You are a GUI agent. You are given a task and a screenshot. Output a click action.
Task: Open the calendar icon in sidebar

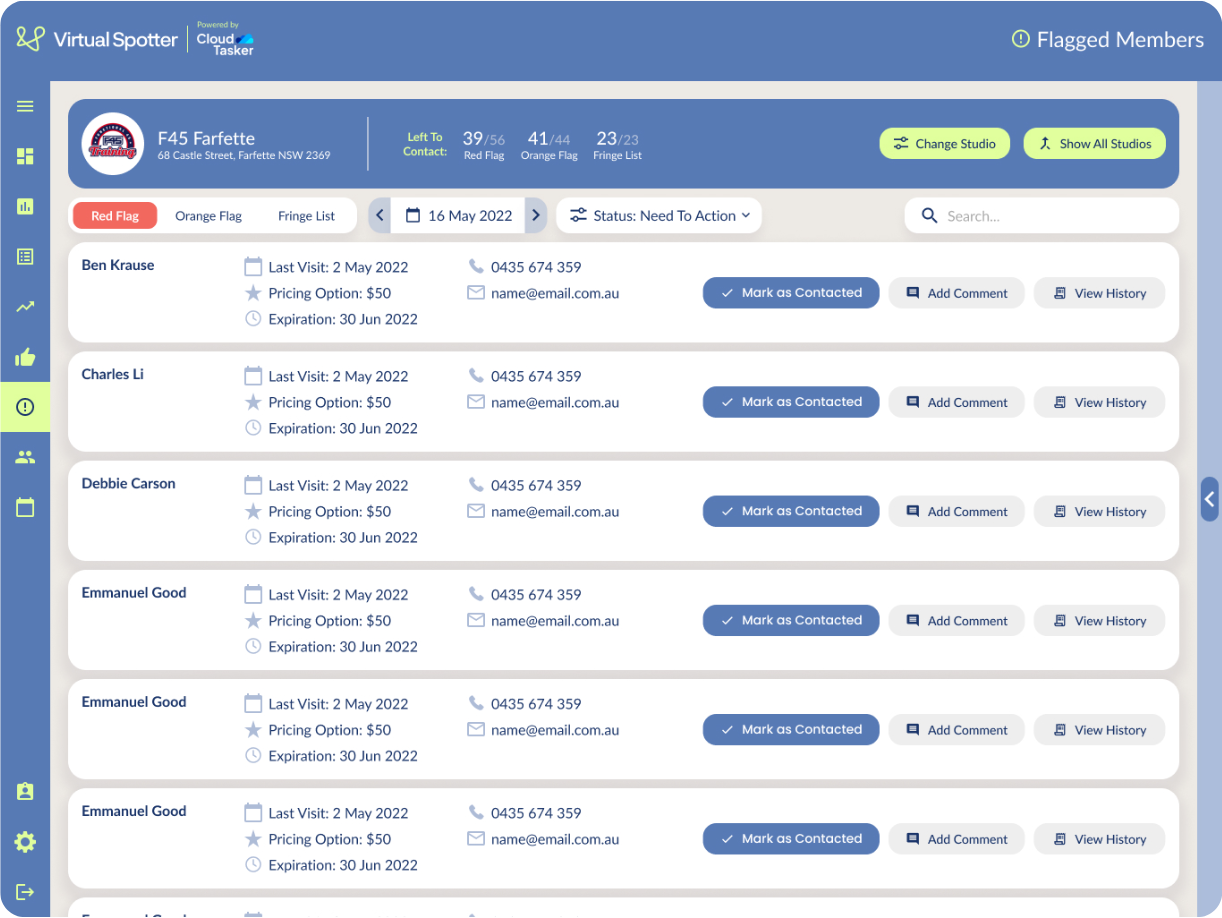tap(25, 507)
